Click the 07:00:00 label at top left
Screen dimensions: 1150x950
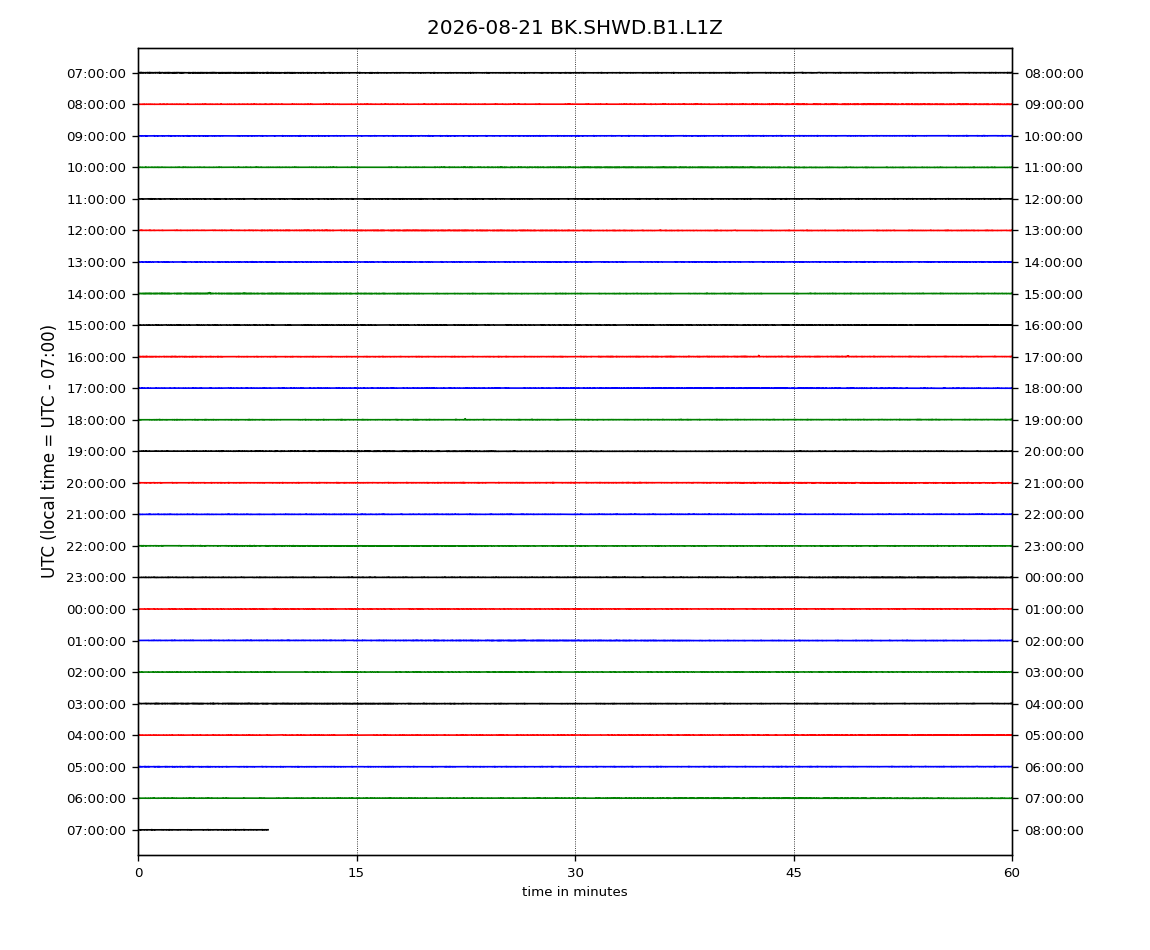point(96,73)
